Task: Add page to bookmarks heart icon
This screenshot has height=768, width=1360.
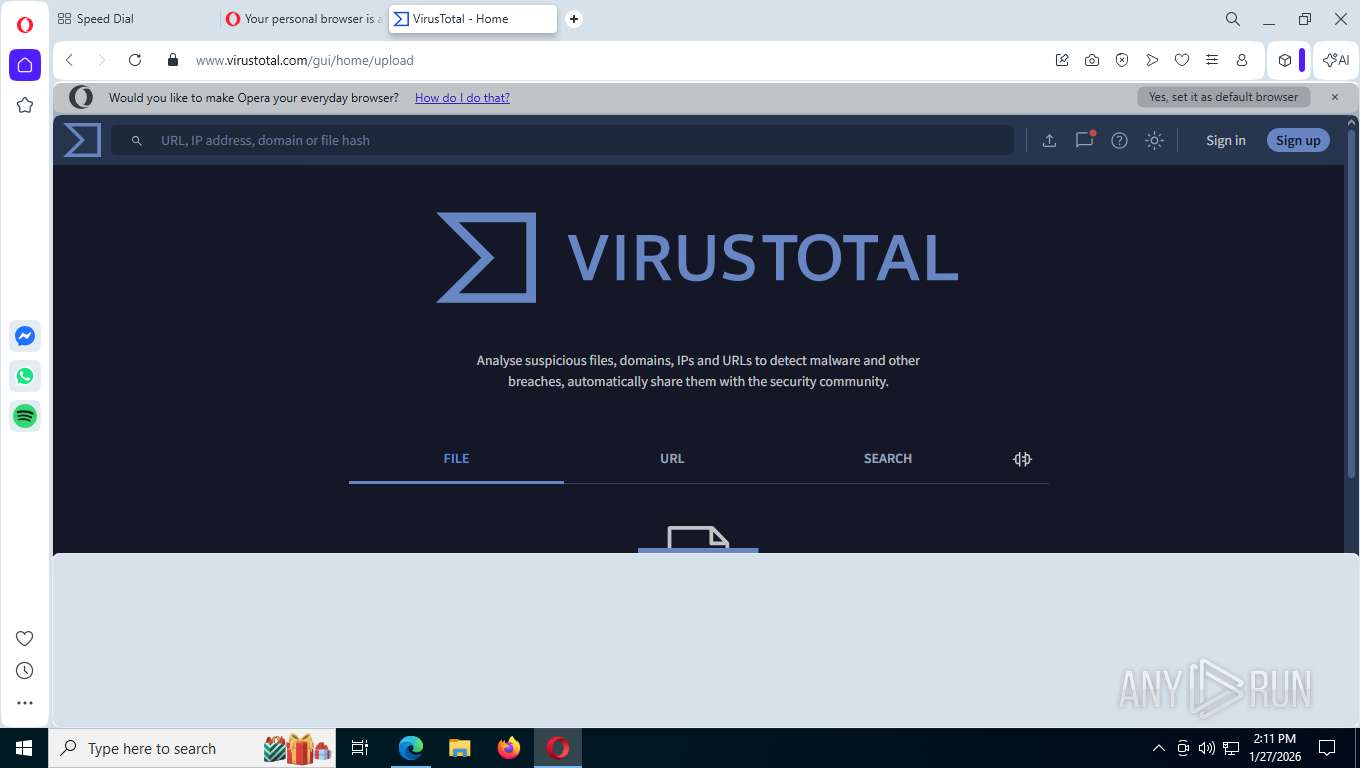Action: pyautogui.click(x=1182, y=60)
